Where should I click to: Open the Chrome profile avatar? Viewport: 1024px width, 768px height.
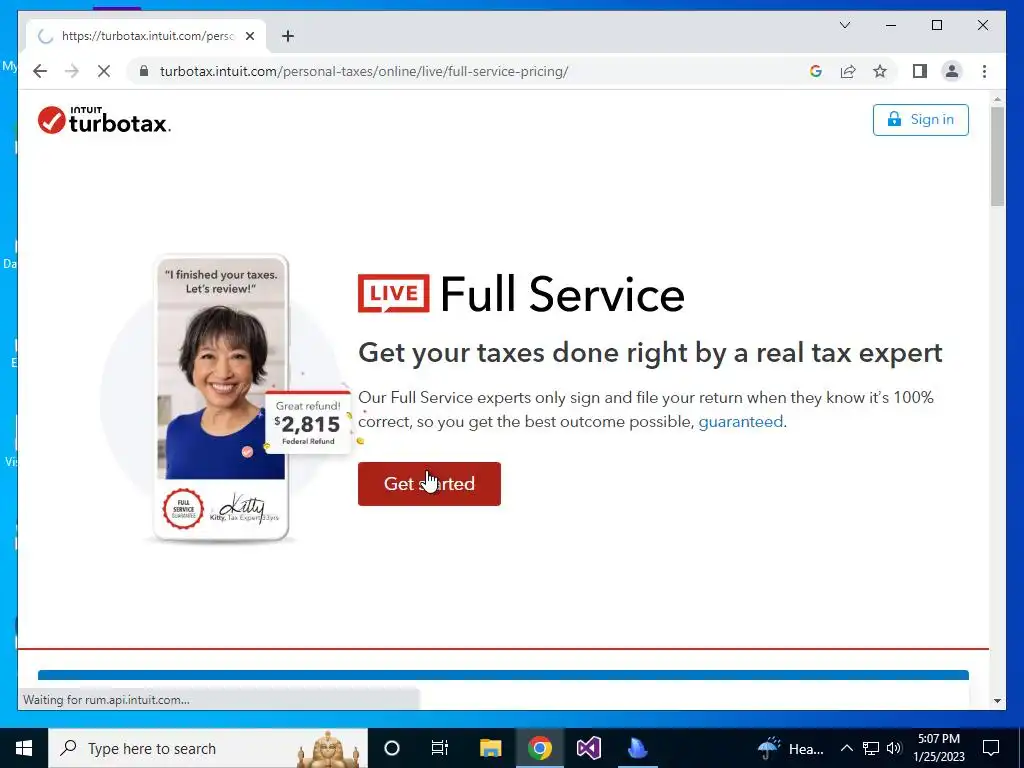point(952,71)
